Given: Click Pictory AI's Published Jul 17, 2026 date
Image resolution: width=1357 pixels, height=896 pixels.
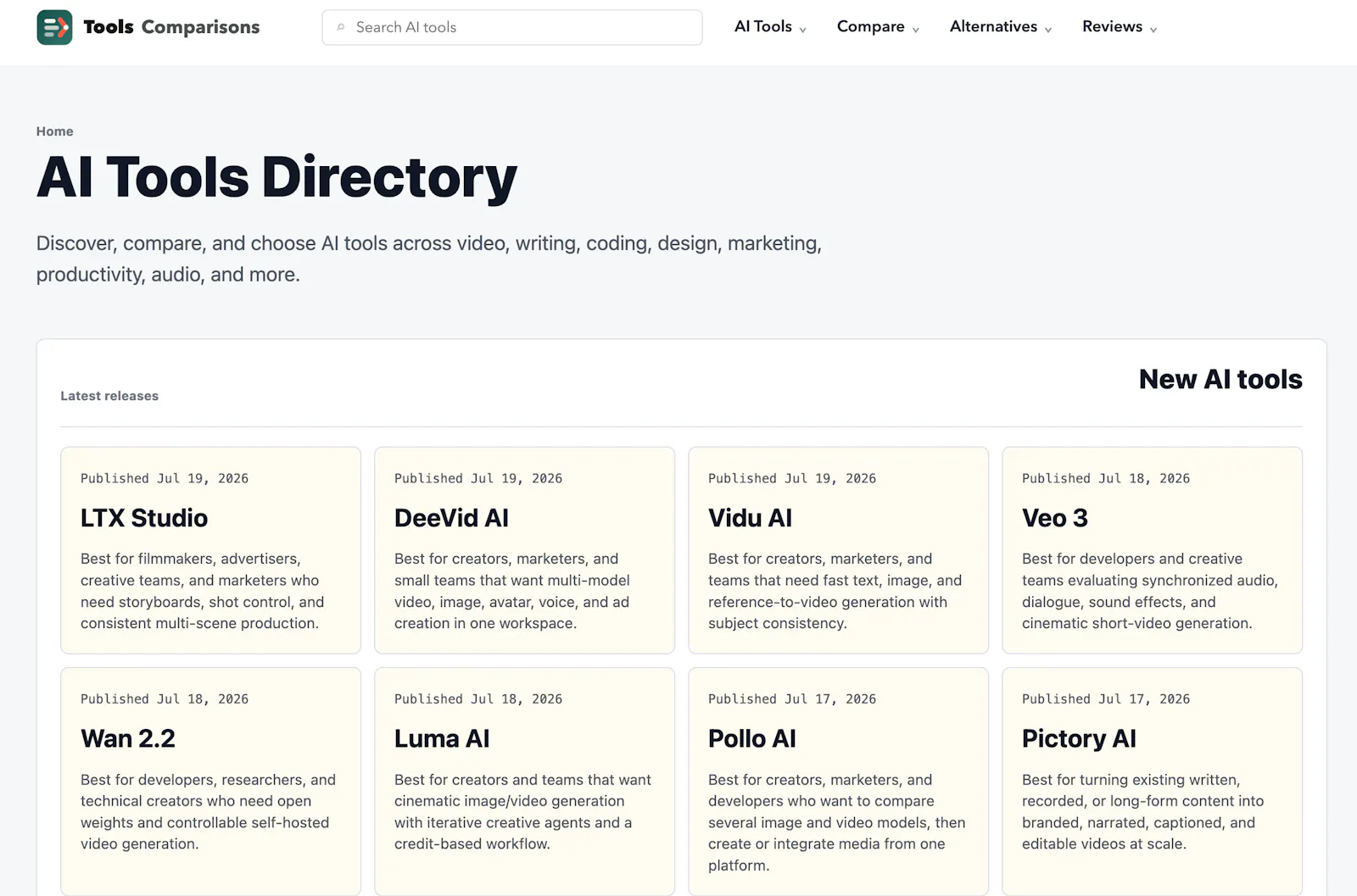Looking at the screenshot, I should tap(1106, 698).
